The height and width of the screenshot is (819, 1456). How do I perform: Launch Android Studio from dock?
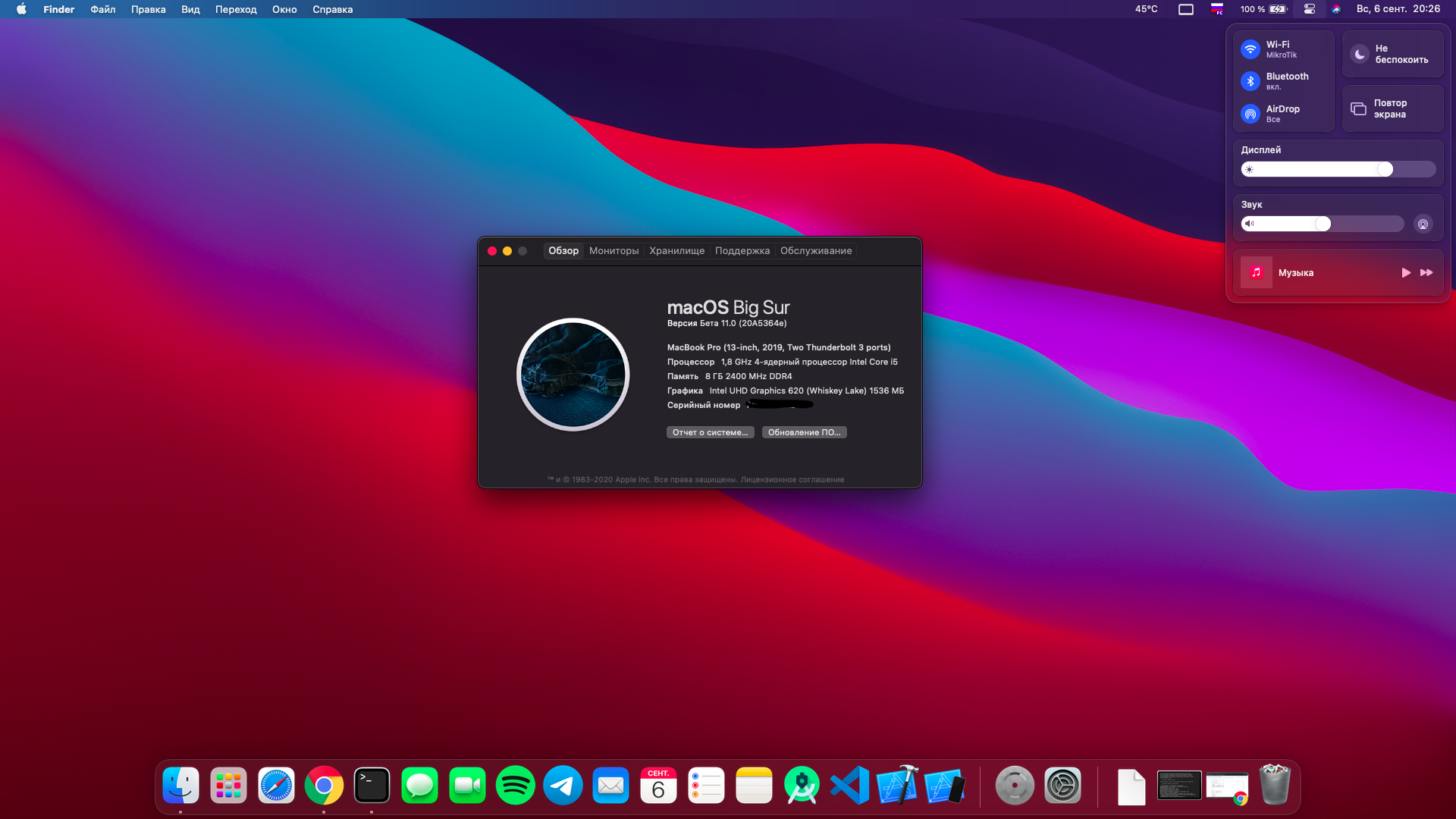(802, 786)
